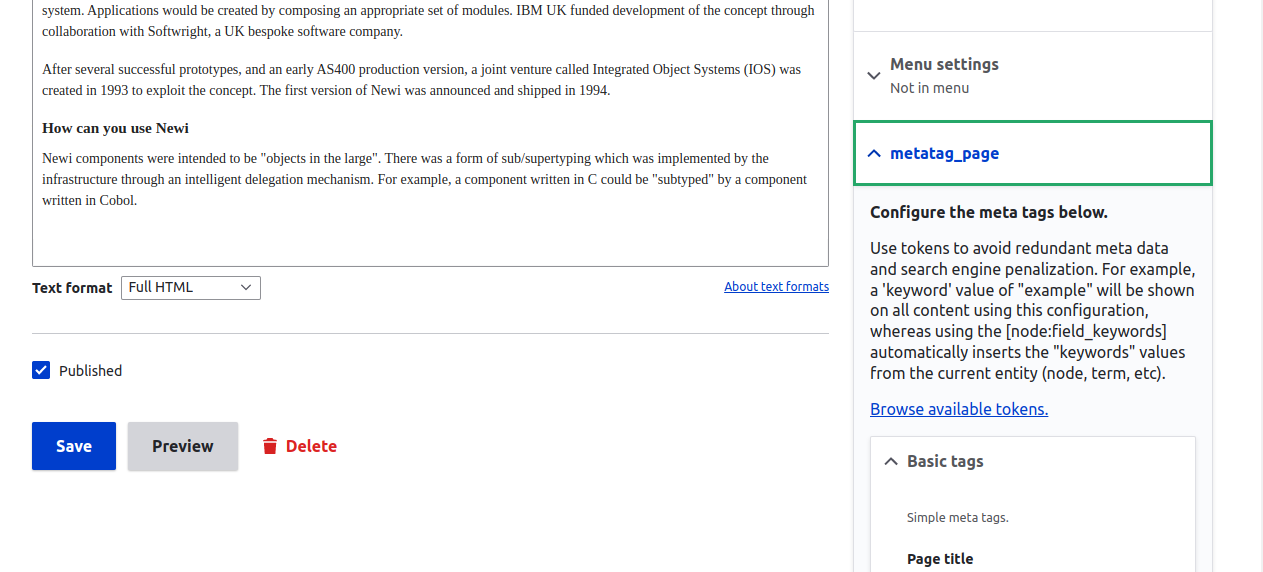1263x572 pixels.
Task: Click paragraph starting After several successful prototypes
Action: pyautogui.click(x=422, y=80)
